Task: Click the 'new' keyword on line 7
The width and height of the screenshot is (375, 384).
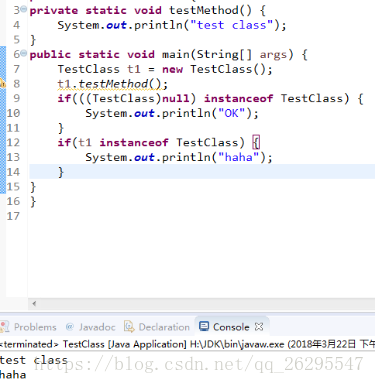Action: (x=172, y=69)
